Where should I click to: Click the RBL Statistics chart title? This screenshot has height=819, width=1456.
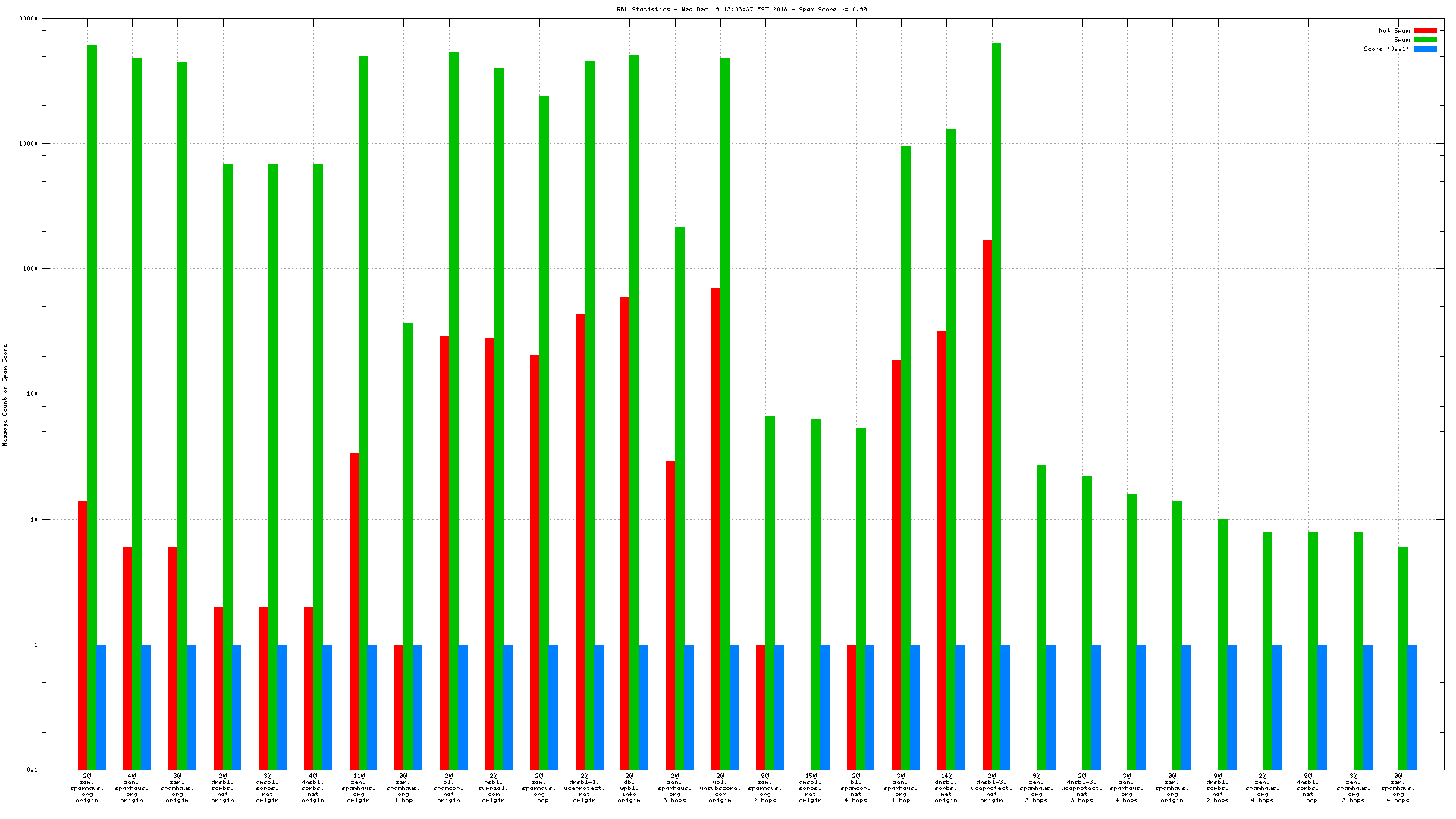tap(742, 10)
